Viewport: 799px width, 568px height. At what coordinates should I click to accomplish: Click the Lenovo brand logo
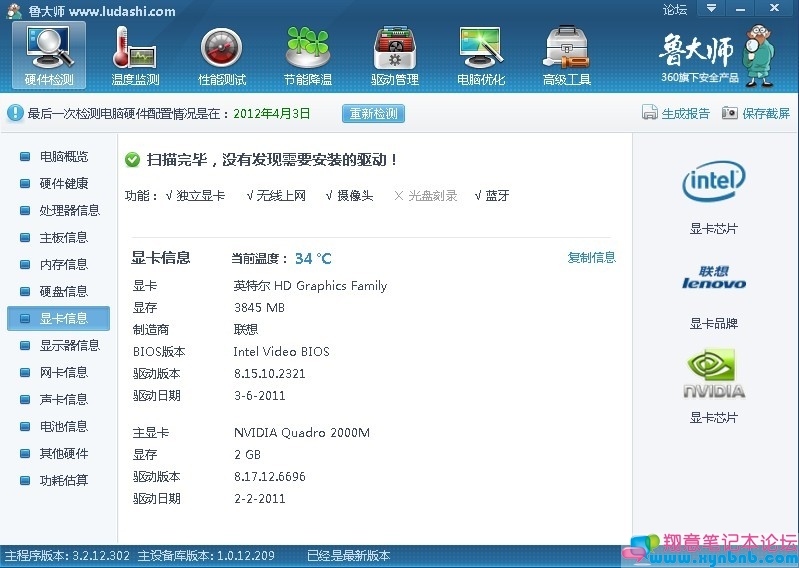tap(713, 278)
